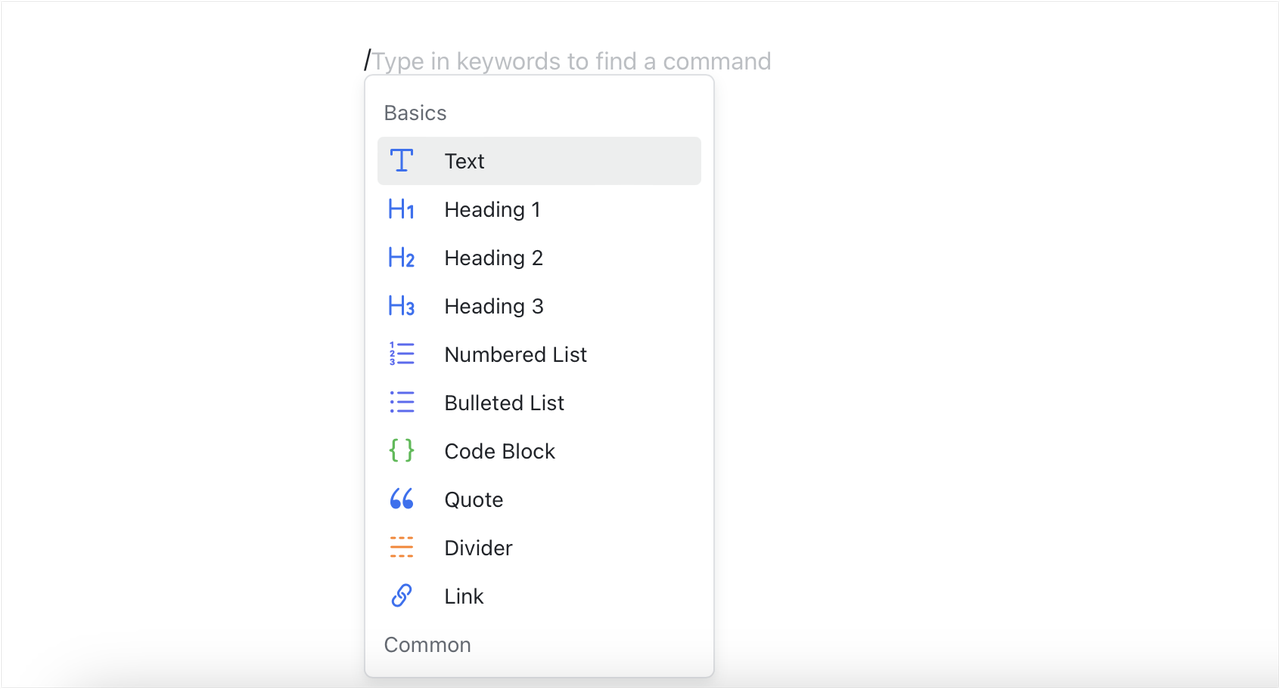Click the orange dashed Divider icon
This screenshot has width=1280, height=689.
400,547
